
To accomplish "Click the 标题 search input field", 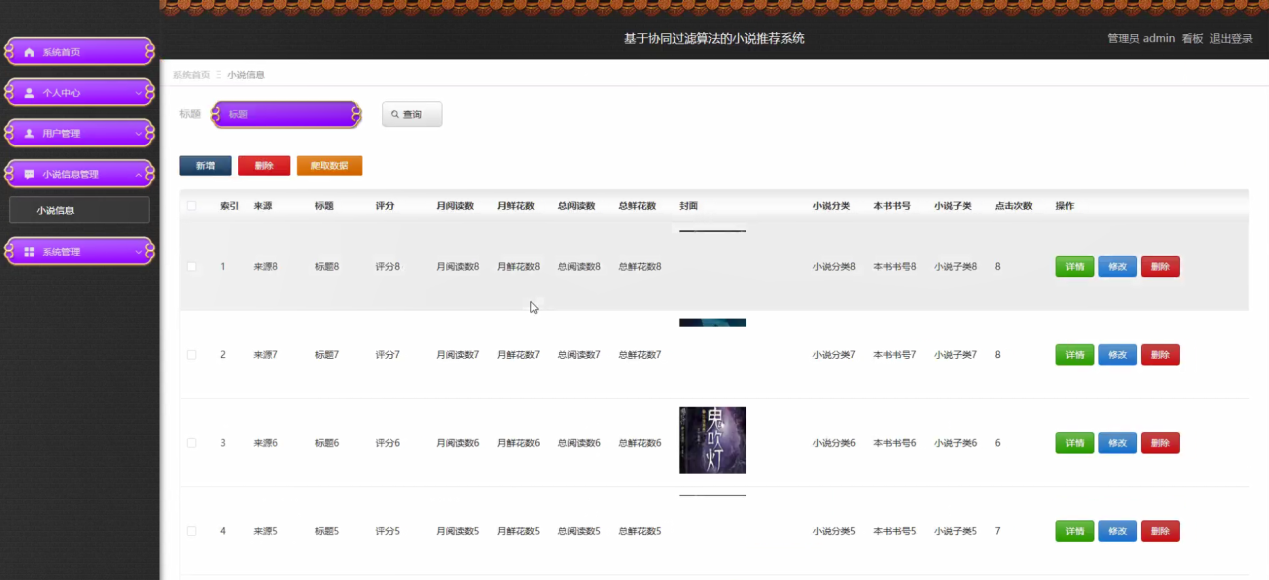I will pos(286,114).
